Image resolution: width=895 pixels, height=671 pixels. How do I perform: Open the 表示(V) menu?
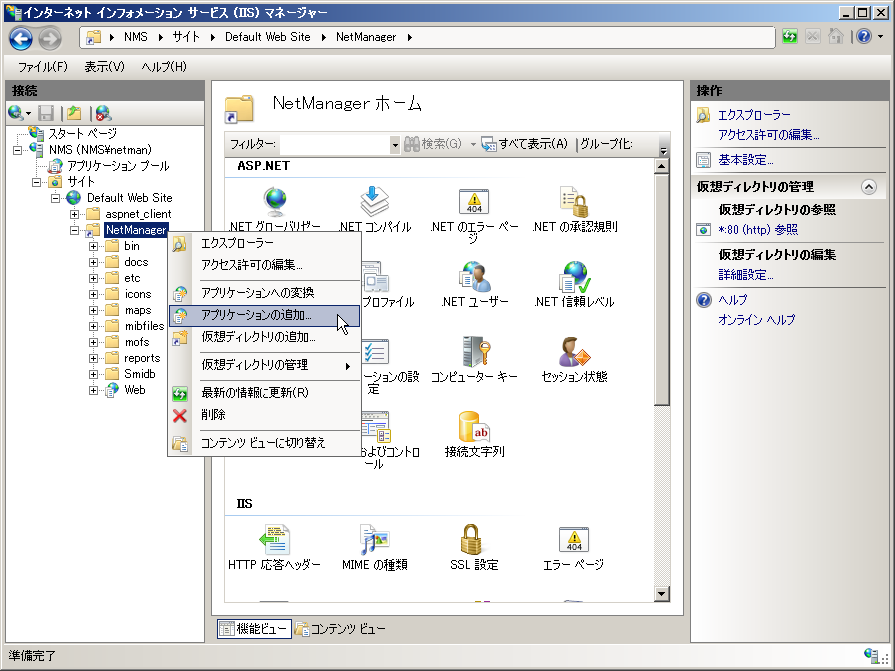coord(104,67)
